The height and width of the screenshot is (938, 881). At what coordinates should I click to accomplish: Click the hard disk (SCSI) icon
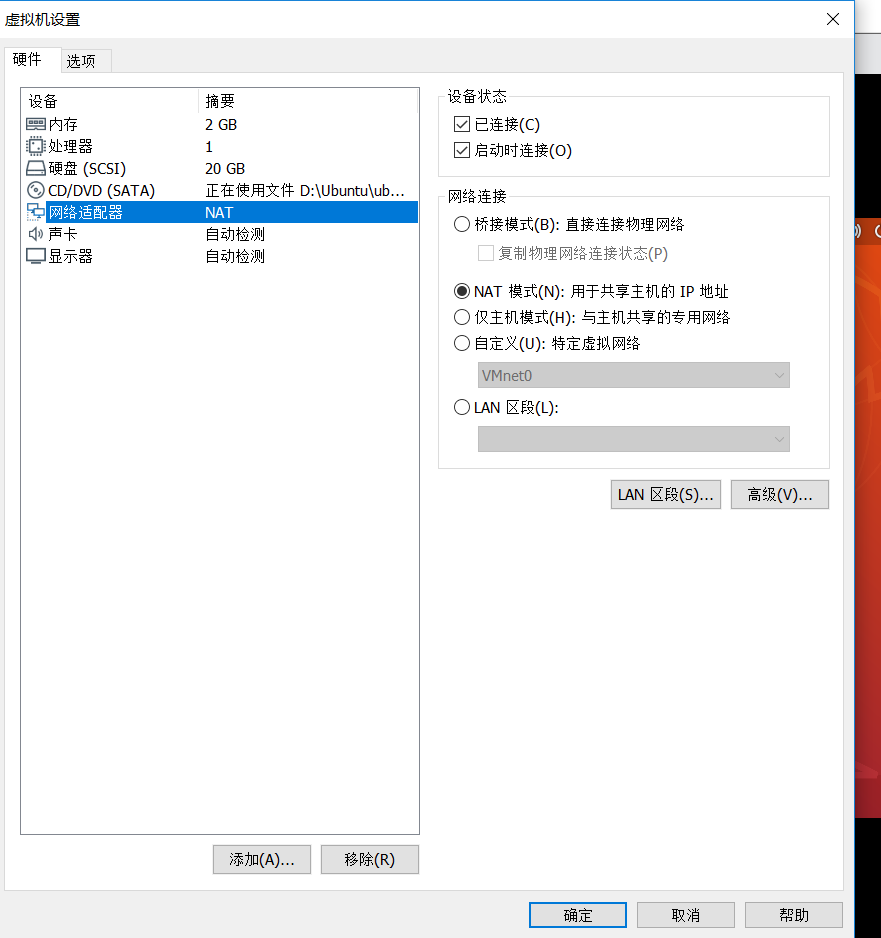pyautogui.click(x=36, y=169)
